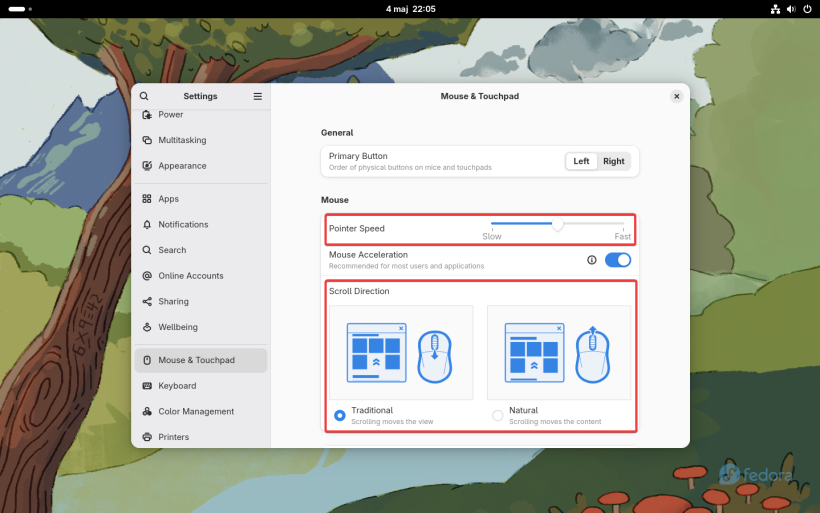Click the Mouse & Touchpad mouse icon
820x513 pixels.
[x=147, y=360]
